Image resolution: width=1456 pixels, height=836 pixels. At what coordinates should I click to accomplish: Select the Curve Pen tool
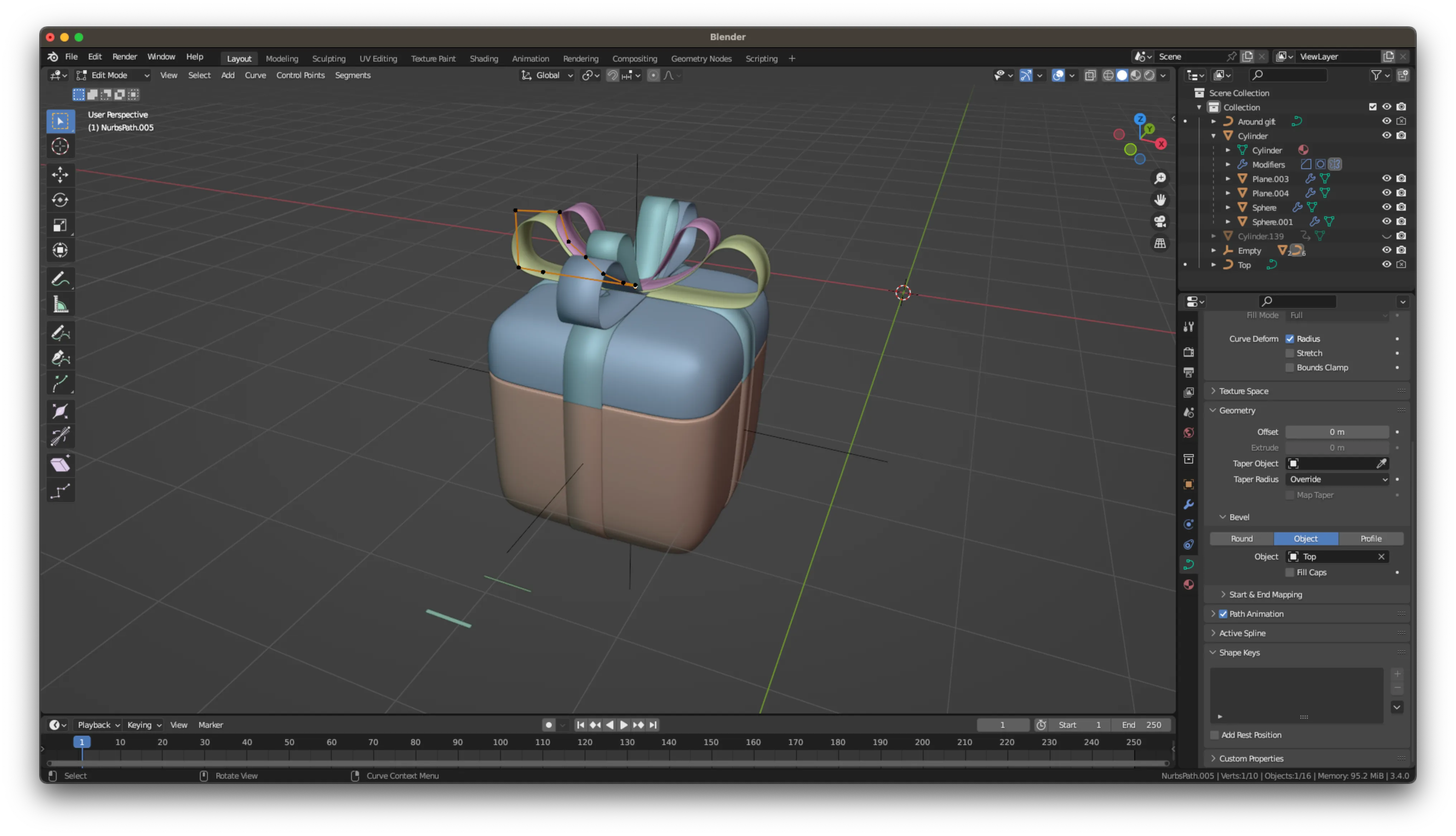[x=60, y=358]
